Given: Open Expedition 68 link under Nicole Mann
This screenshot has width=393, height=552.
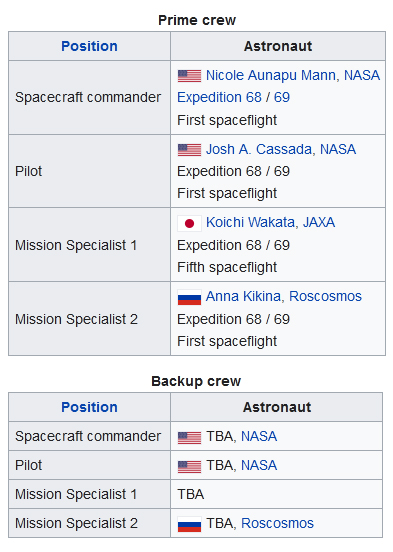Looking at the screenshot, I should (219, 98).
